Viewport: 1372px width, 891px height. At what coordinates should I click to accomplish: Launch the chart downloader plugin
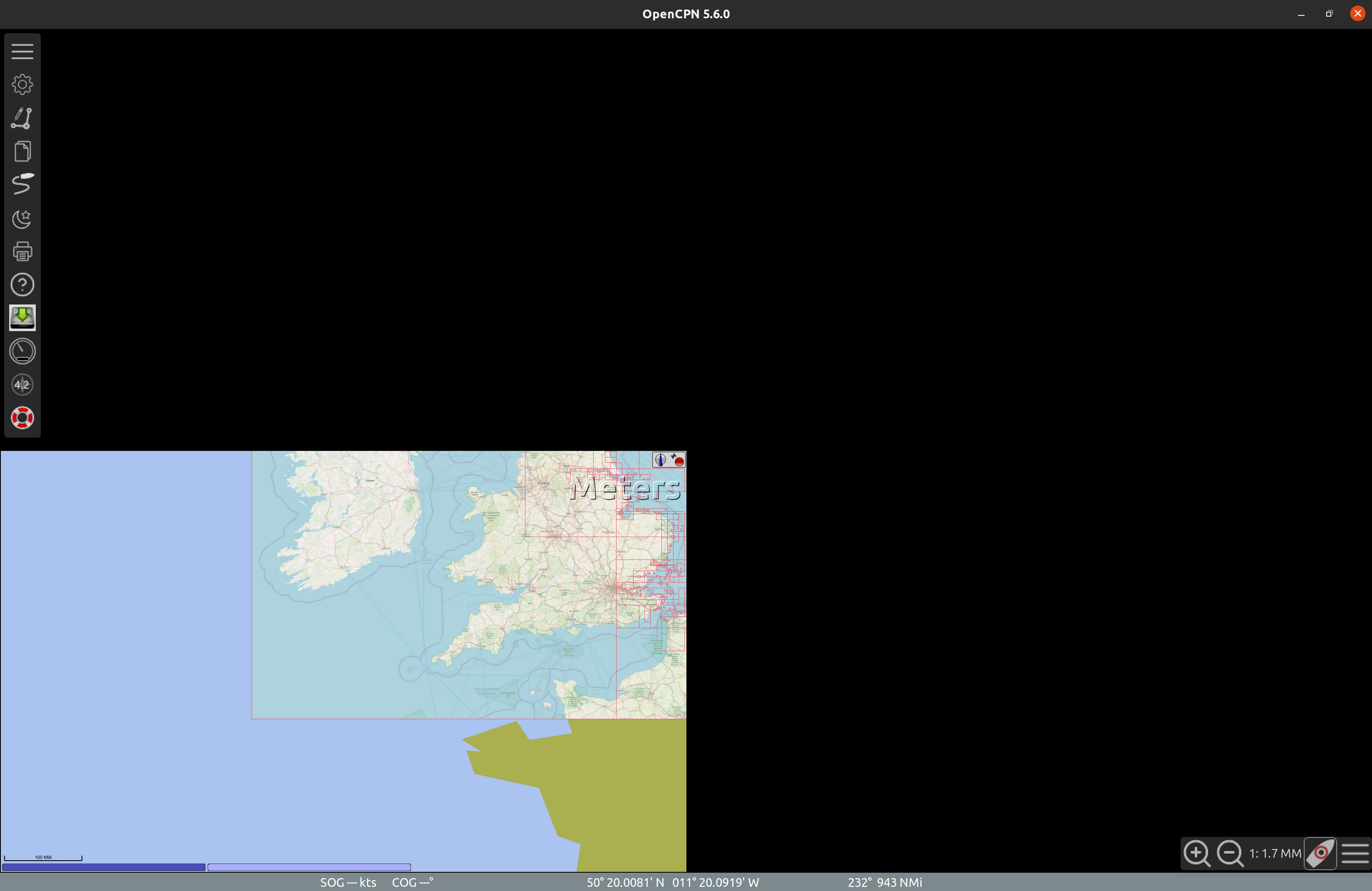pos(22,317)
